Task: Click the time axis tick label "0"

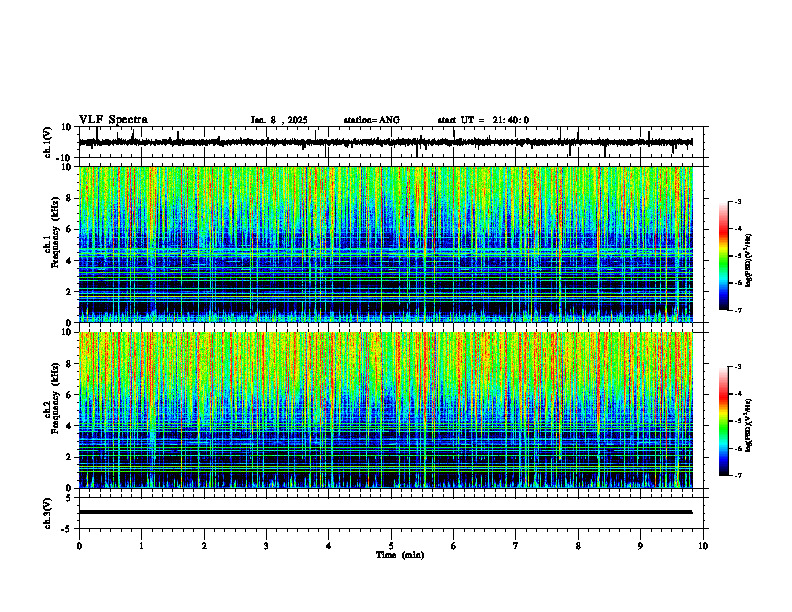Action: [79, 546]
